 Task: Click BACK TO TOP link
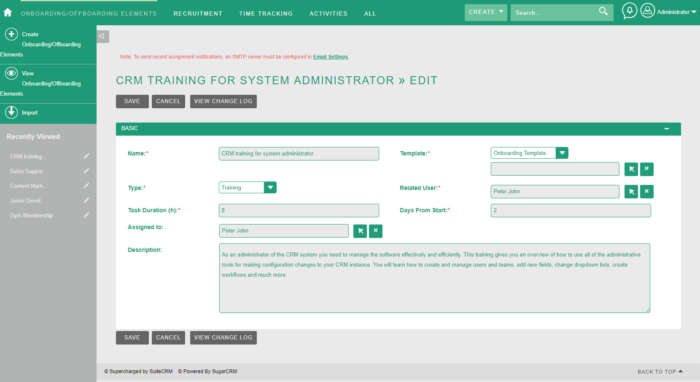point(660,371)
